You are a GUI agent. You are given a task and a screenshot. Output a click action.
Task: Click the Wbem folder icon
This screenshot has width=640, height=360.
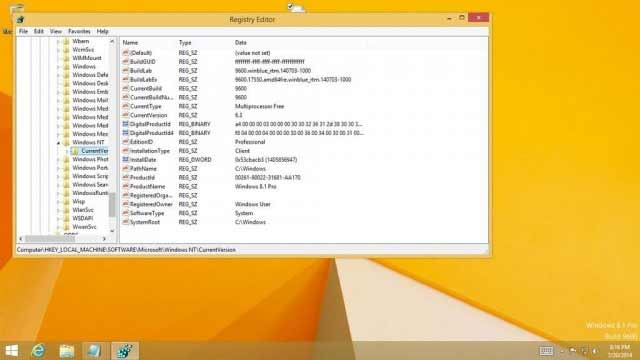66,41
